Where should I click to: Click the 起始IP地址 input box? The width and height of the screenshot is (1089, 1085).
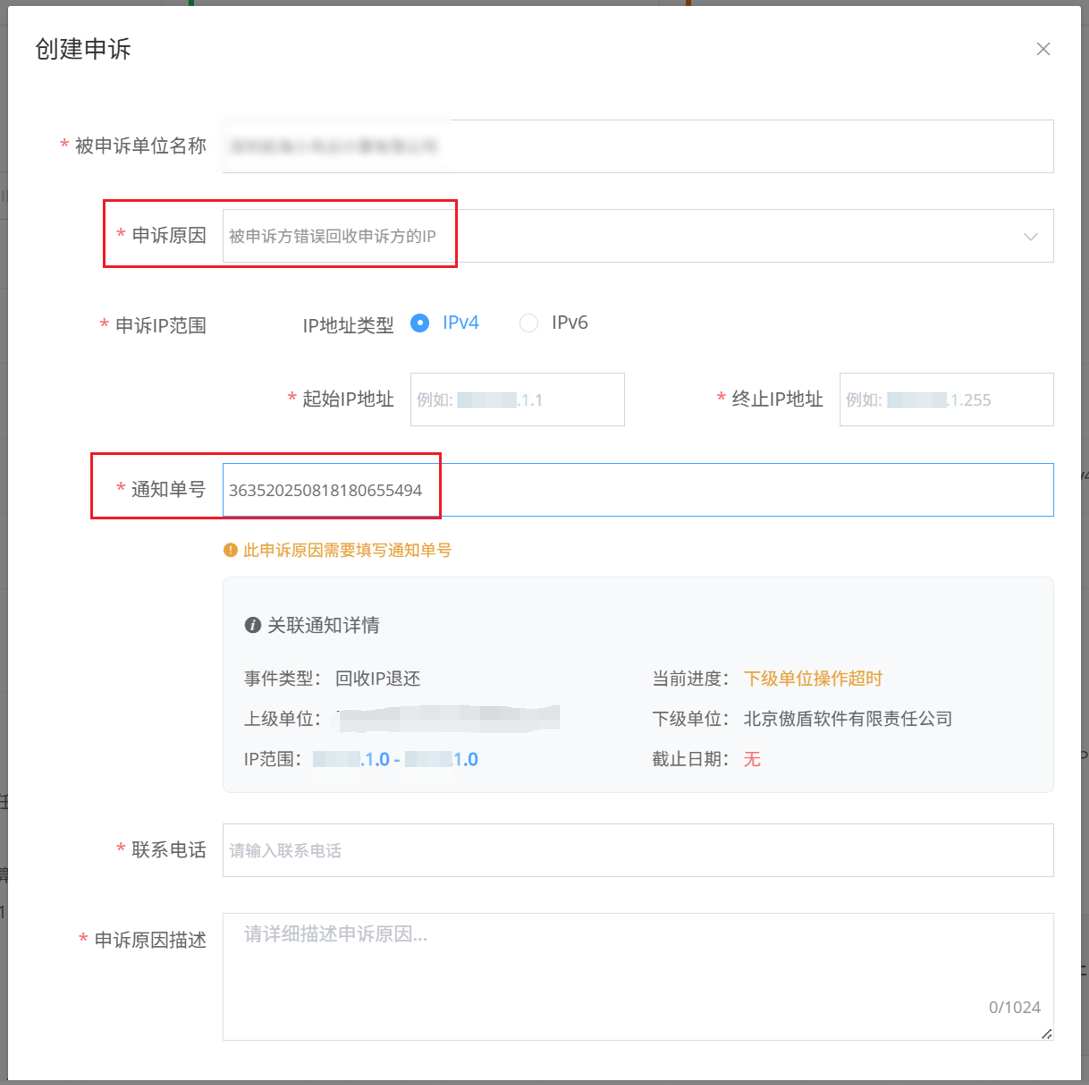517,400
